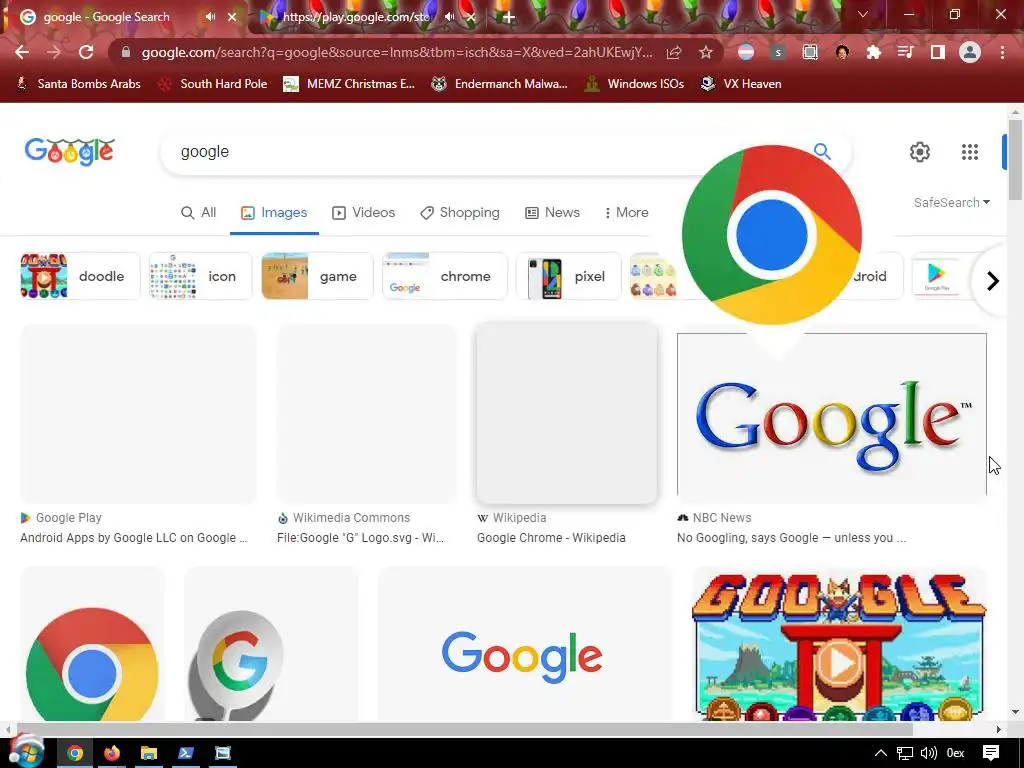Viewport: 1024px width, 768px height.
Task: Open the tab search chevron in title bar
Action: 863,14
